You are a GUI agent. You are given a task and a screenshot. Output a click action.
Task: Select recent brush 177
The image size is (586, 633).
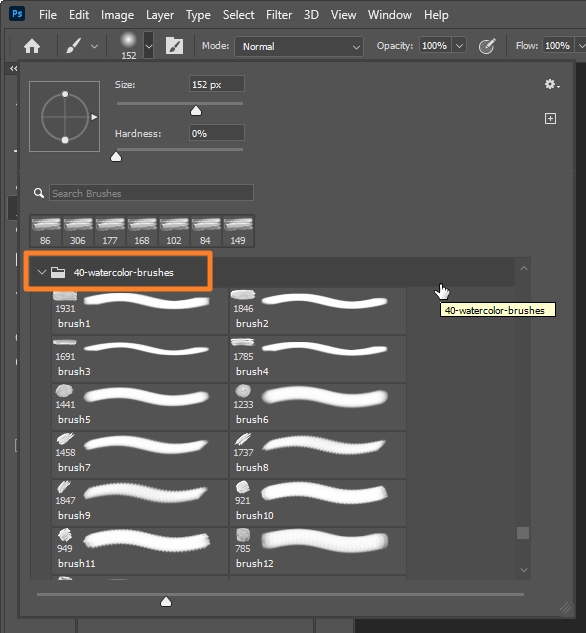coord(110,231)
